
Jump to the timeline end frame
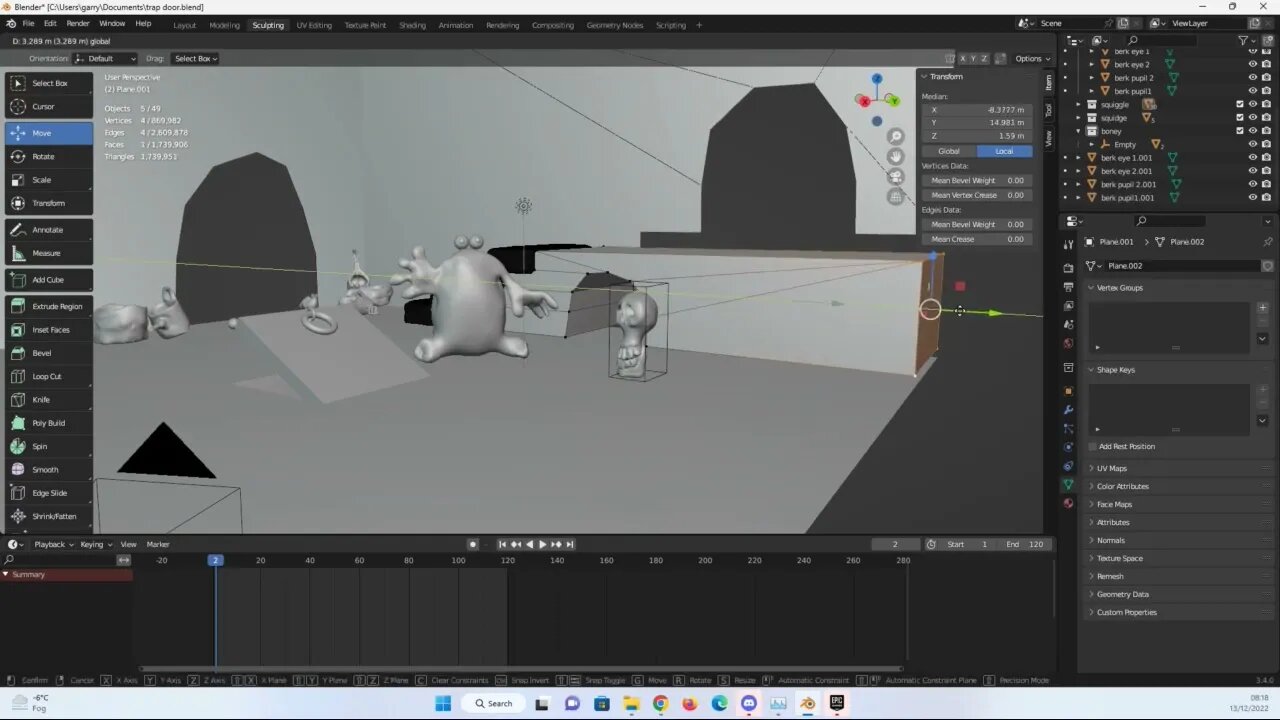tap(570, 544)
